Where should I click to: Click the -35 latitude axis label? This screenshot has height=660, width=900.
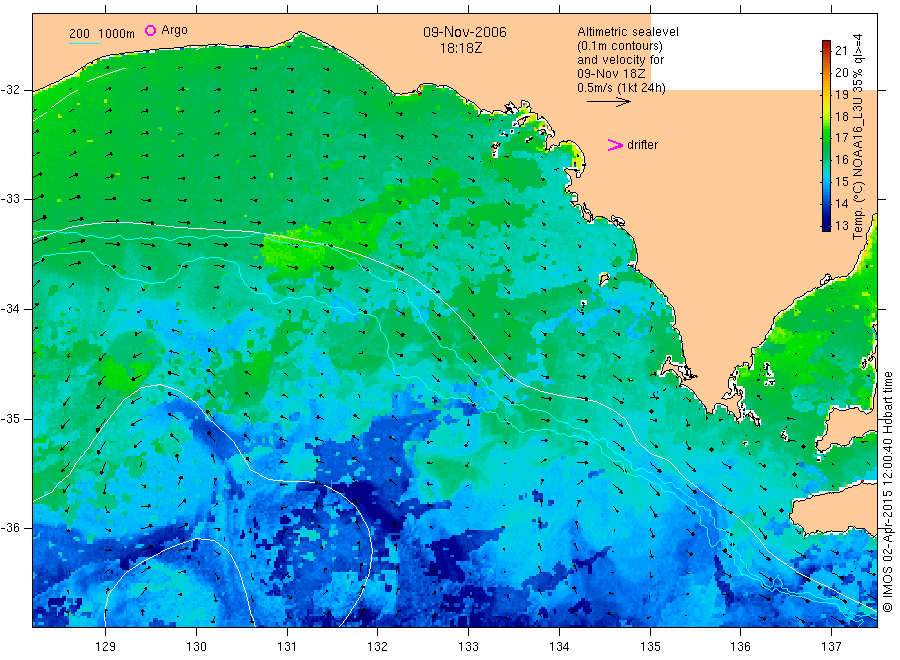pyautogui.click(x=11, y=418)
